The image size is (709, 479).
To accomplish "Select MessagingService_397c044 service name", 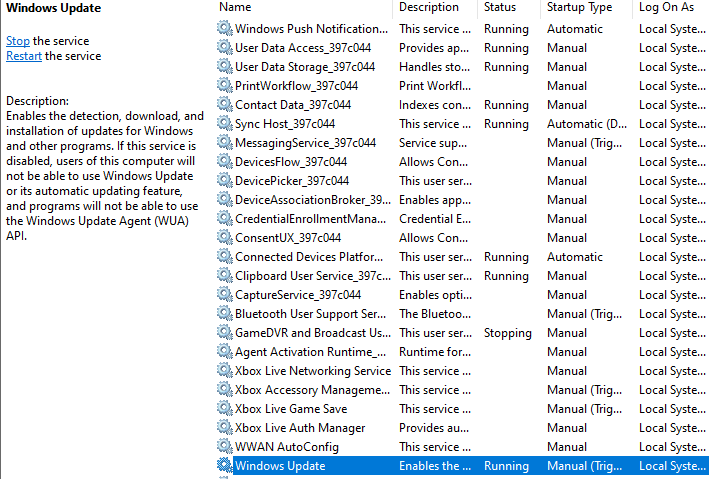I will [305, 143].
